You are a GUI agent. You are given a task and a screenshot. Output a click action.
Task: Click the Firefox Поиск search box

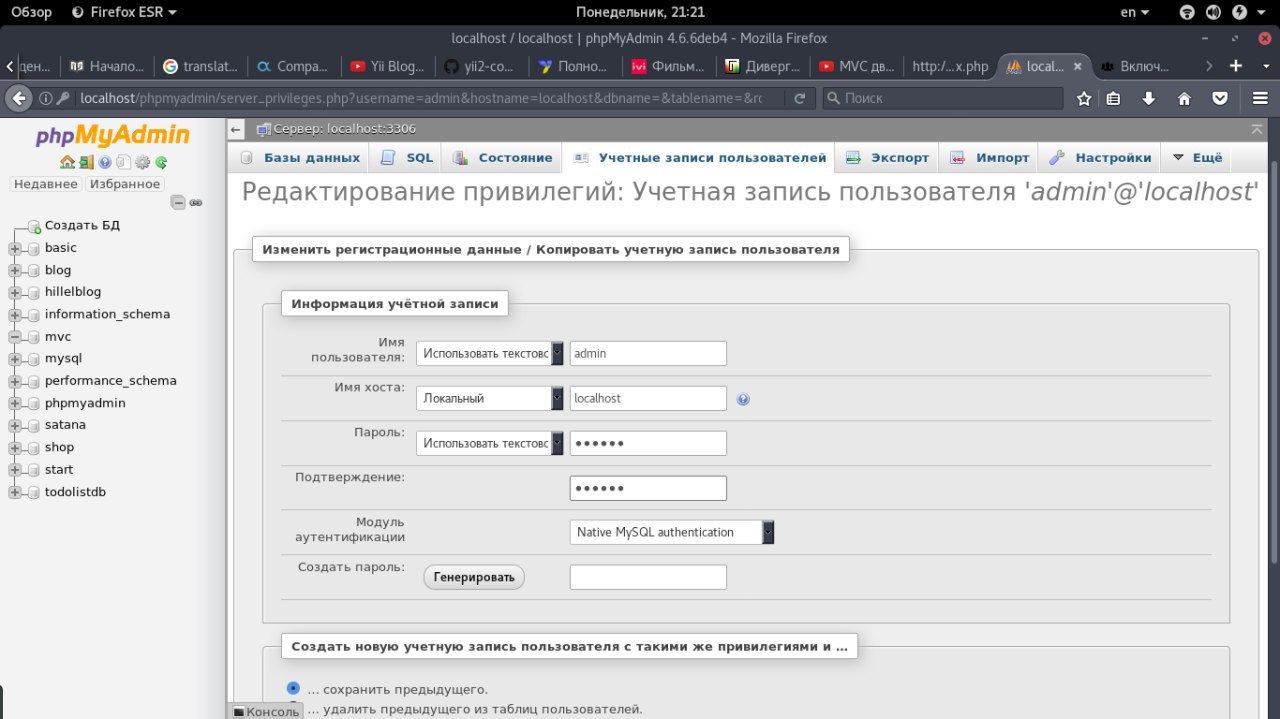[x=943, y=98]
